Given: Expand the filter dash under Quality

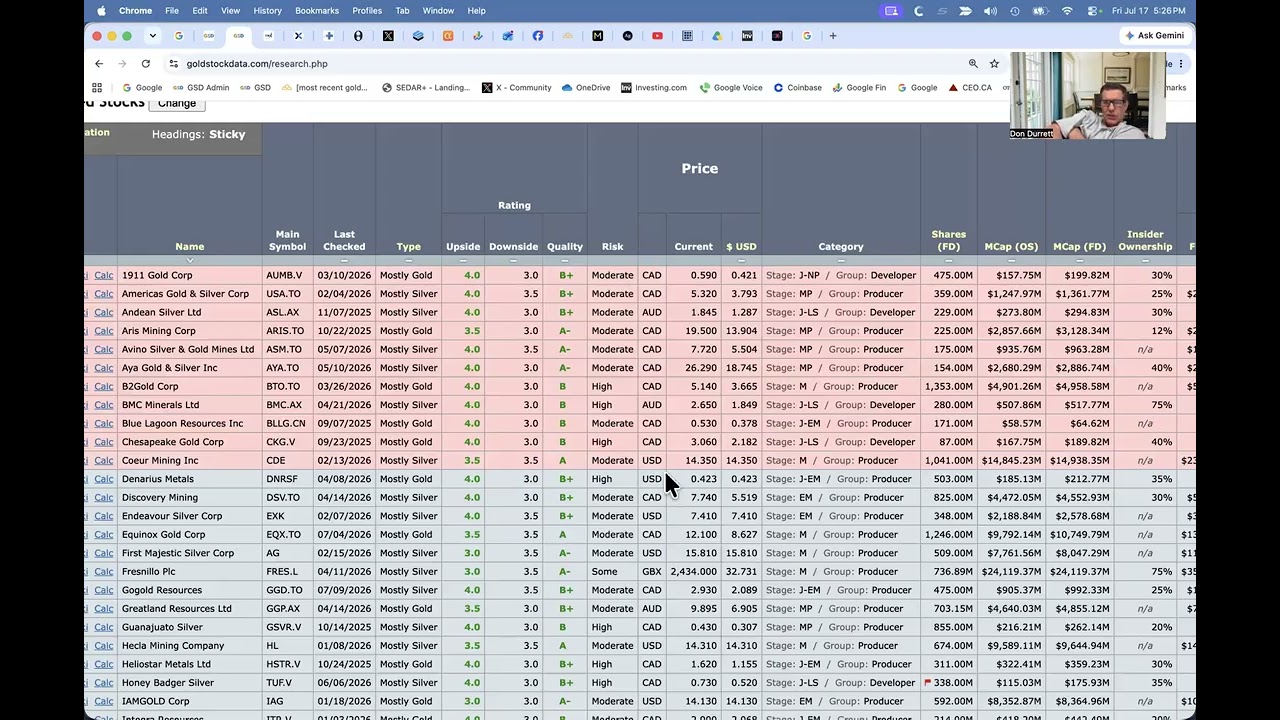Looking at the screenshot, I should pos(564,260).
